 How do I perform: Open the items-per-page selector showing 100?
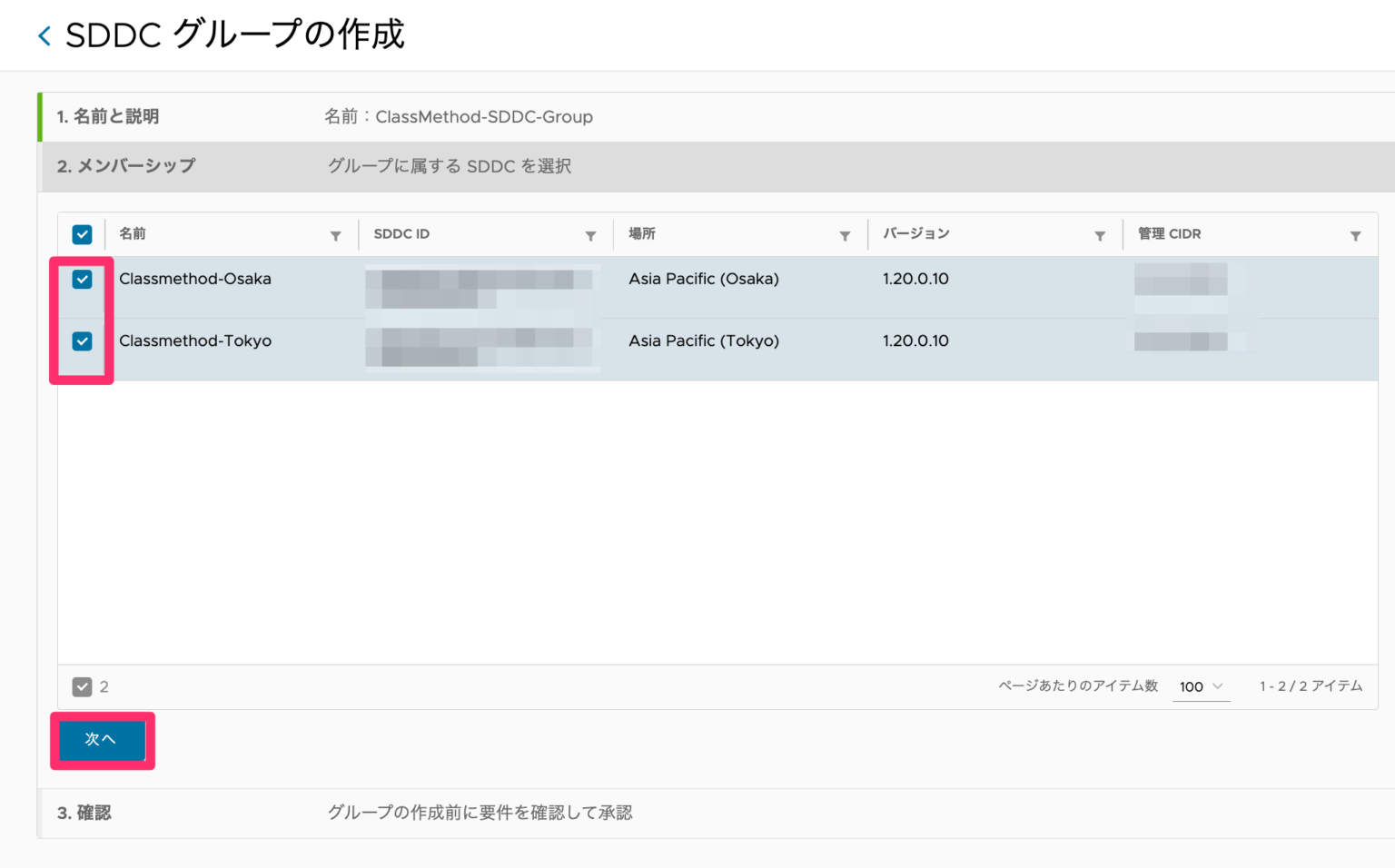coord(1194,686)
